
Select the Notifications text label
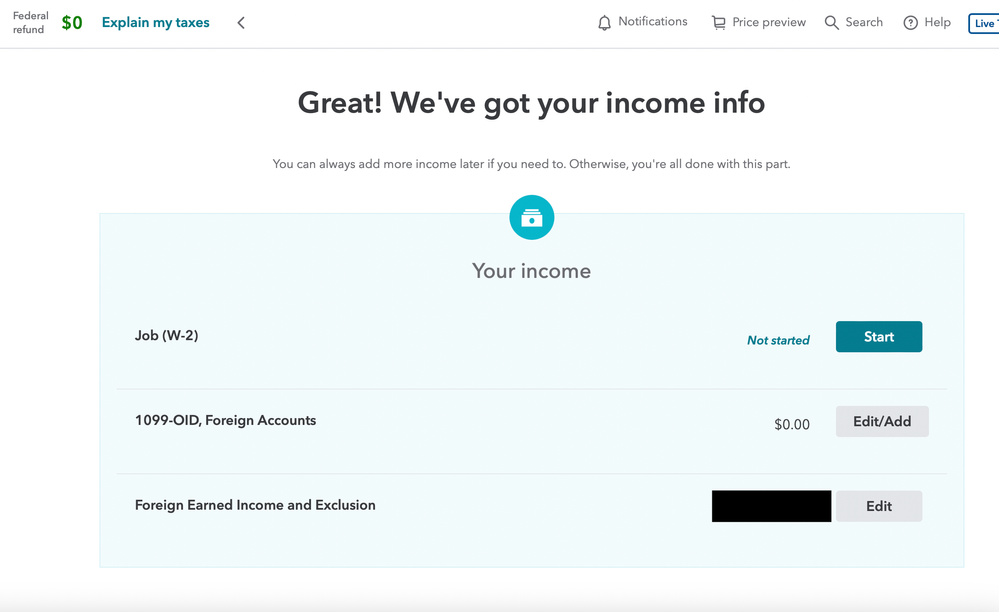(652, 22)
